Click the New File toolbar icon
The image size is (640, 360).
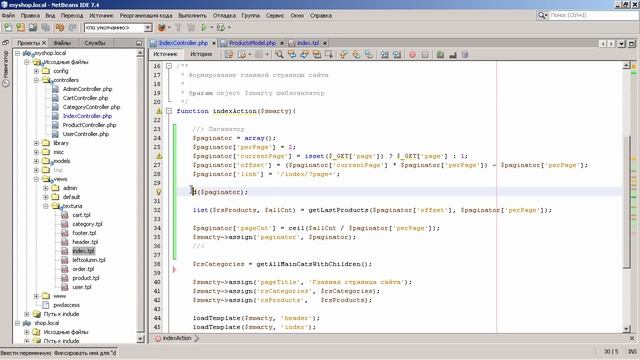[8, 28]
